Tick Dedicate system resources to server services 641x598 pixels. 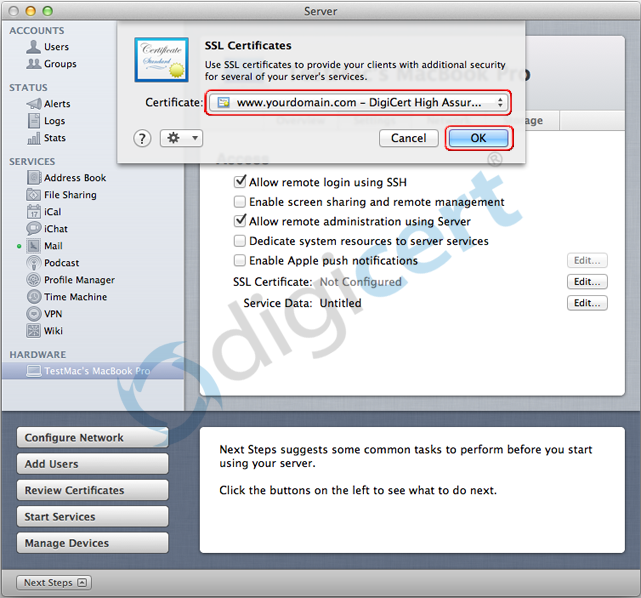coord(240,241)
